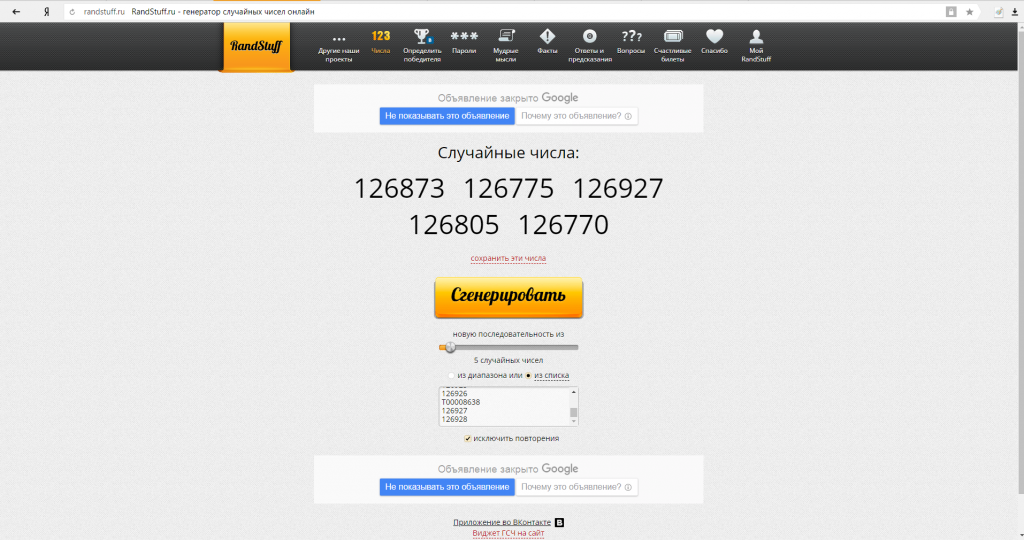This screenshot has height=540, width=1024.
Task: Open the browser downloads arrow icon
Action: (x=1015, y=12)
